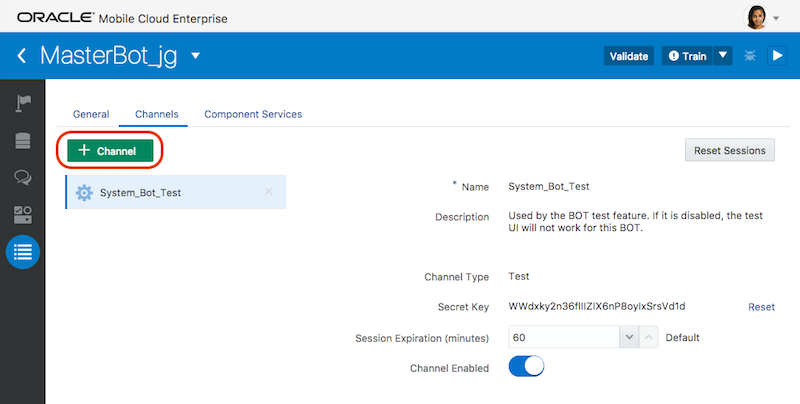800x404 pixels.
Task: Toggle the Channel Enabled switch
Action: click(x=526, y=367)
